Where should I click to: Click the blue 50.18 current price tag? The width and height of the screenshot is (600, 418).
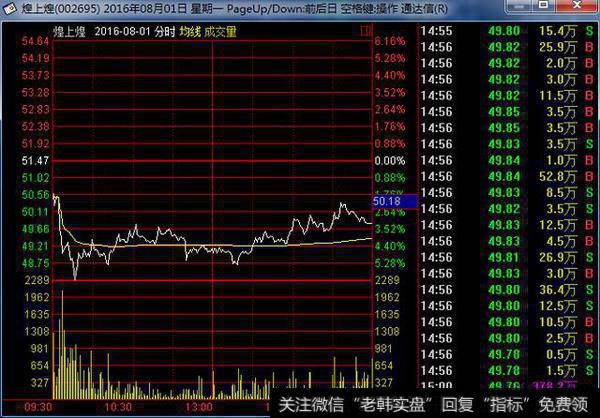pos(396,201)
